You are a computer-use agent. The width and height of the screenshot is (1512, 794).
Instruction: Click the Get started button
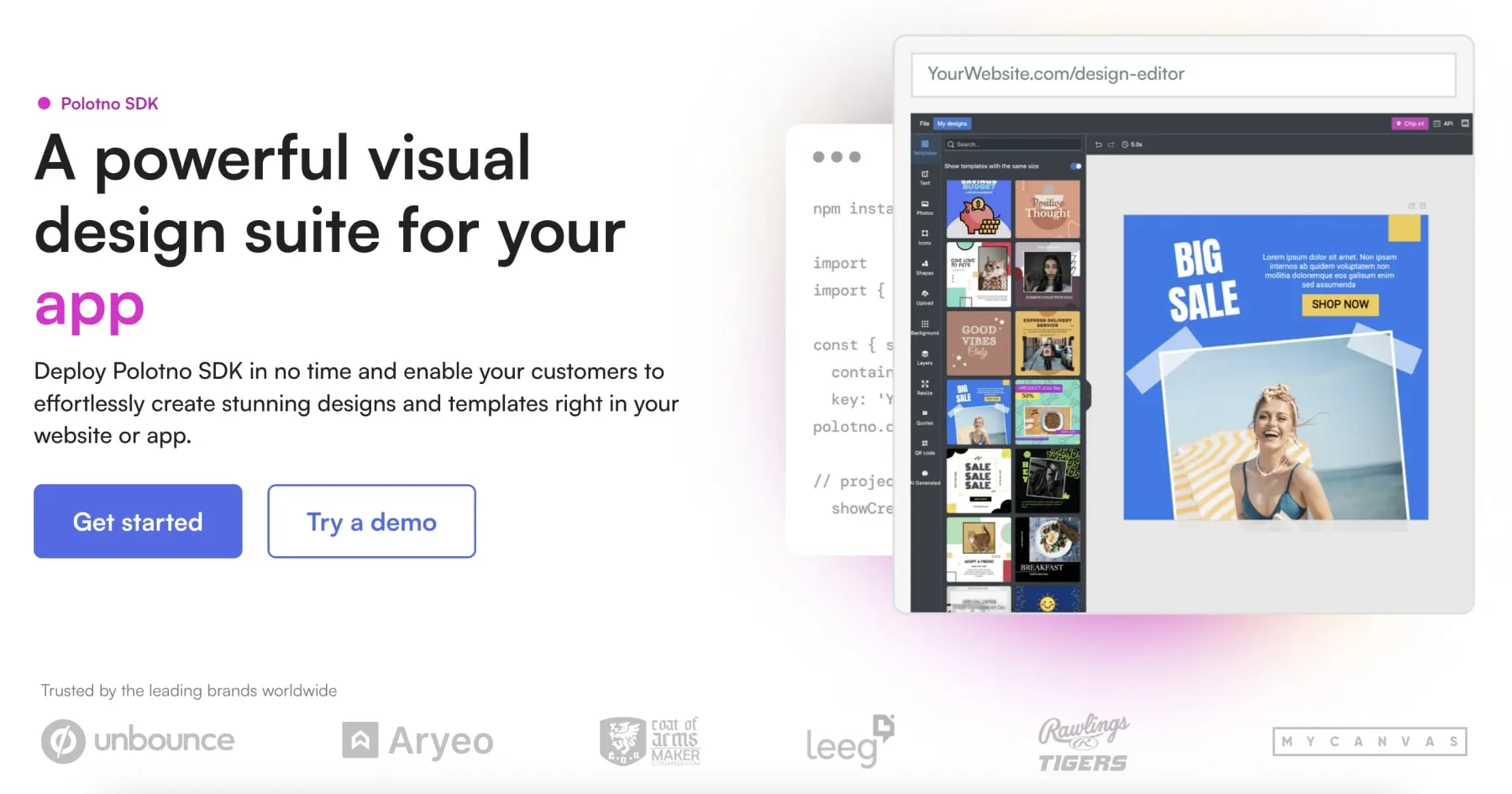[137, 521]
